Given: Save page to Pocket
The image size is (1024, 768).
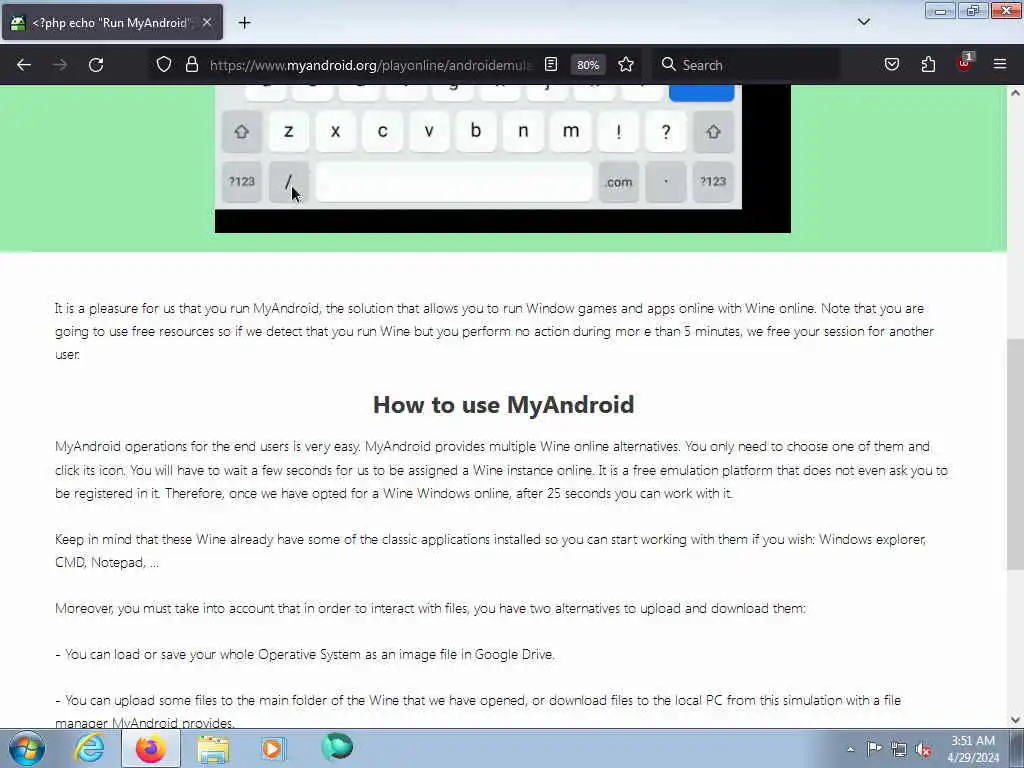Looking at the screenshot, I should coord(891,65).
